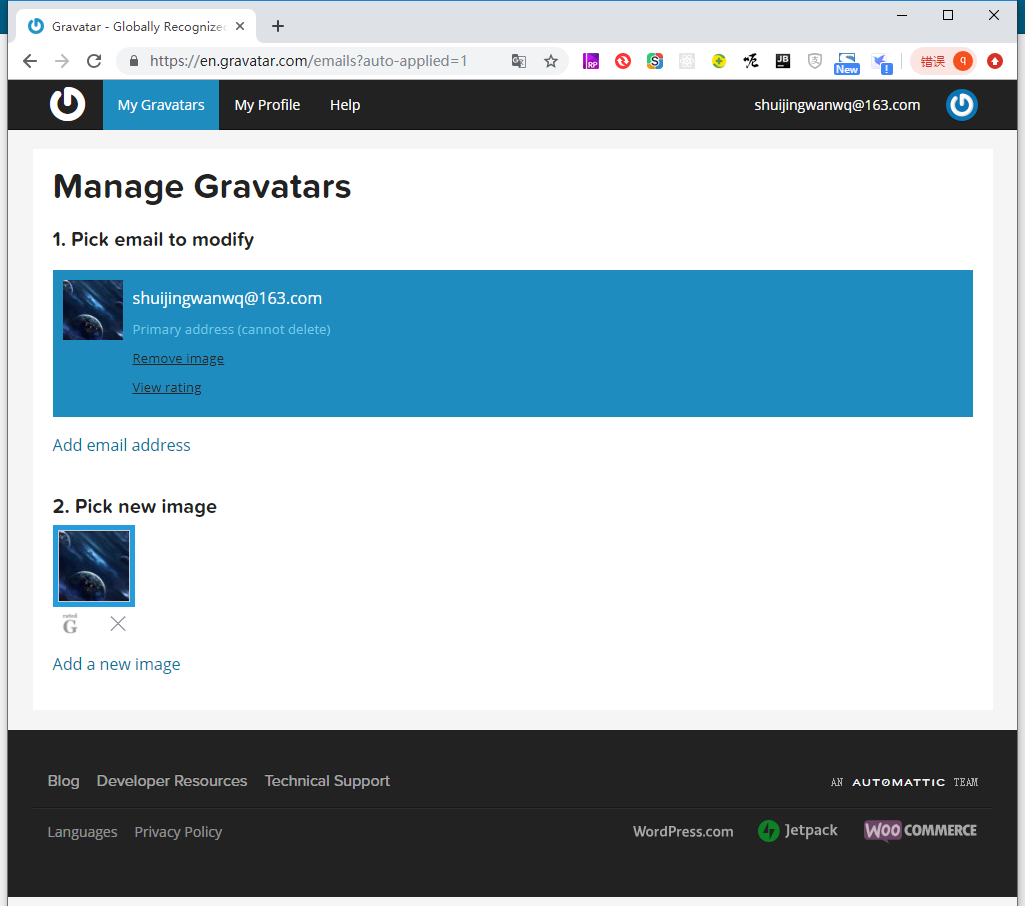Image resolution: width=1025 pixels, height=906 pixels.
Task: Open the Blog footer link
Action: coord(63,781)
